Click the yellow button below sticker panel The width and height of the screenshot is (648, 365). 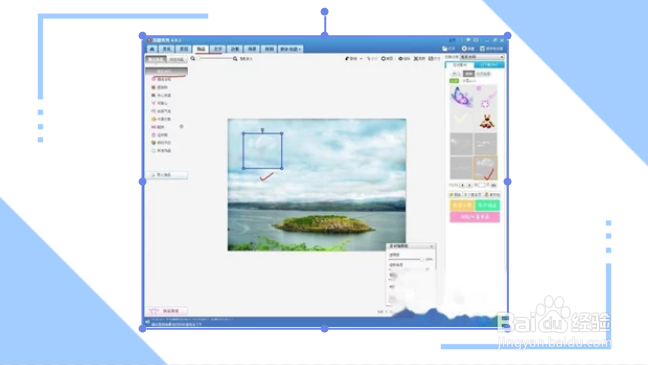point(462,205)
